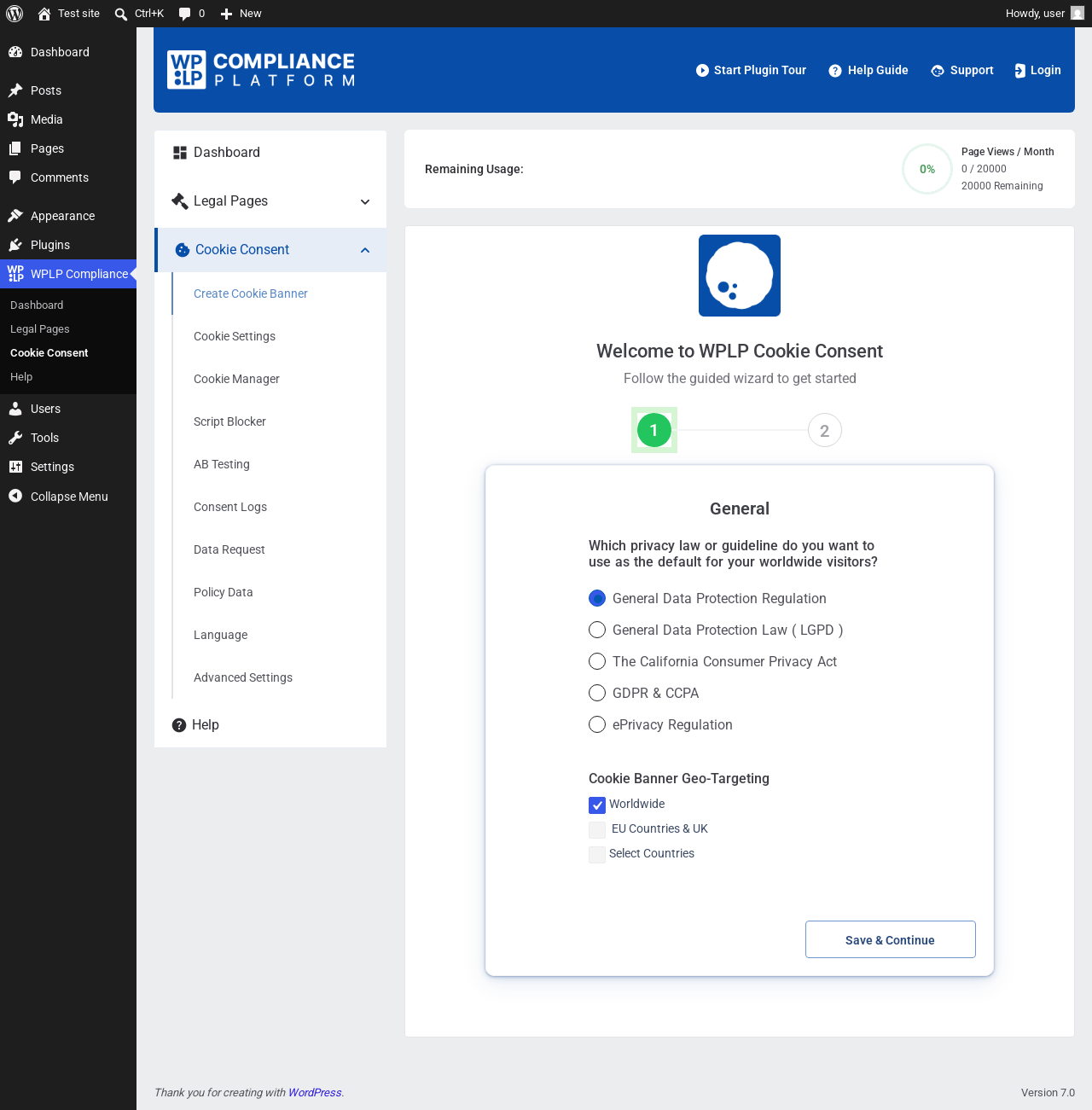Click the cookie consent wizard logo image
This screenshot has height=1110, width=1092.
pyautogui.click(x=740, y=276)
